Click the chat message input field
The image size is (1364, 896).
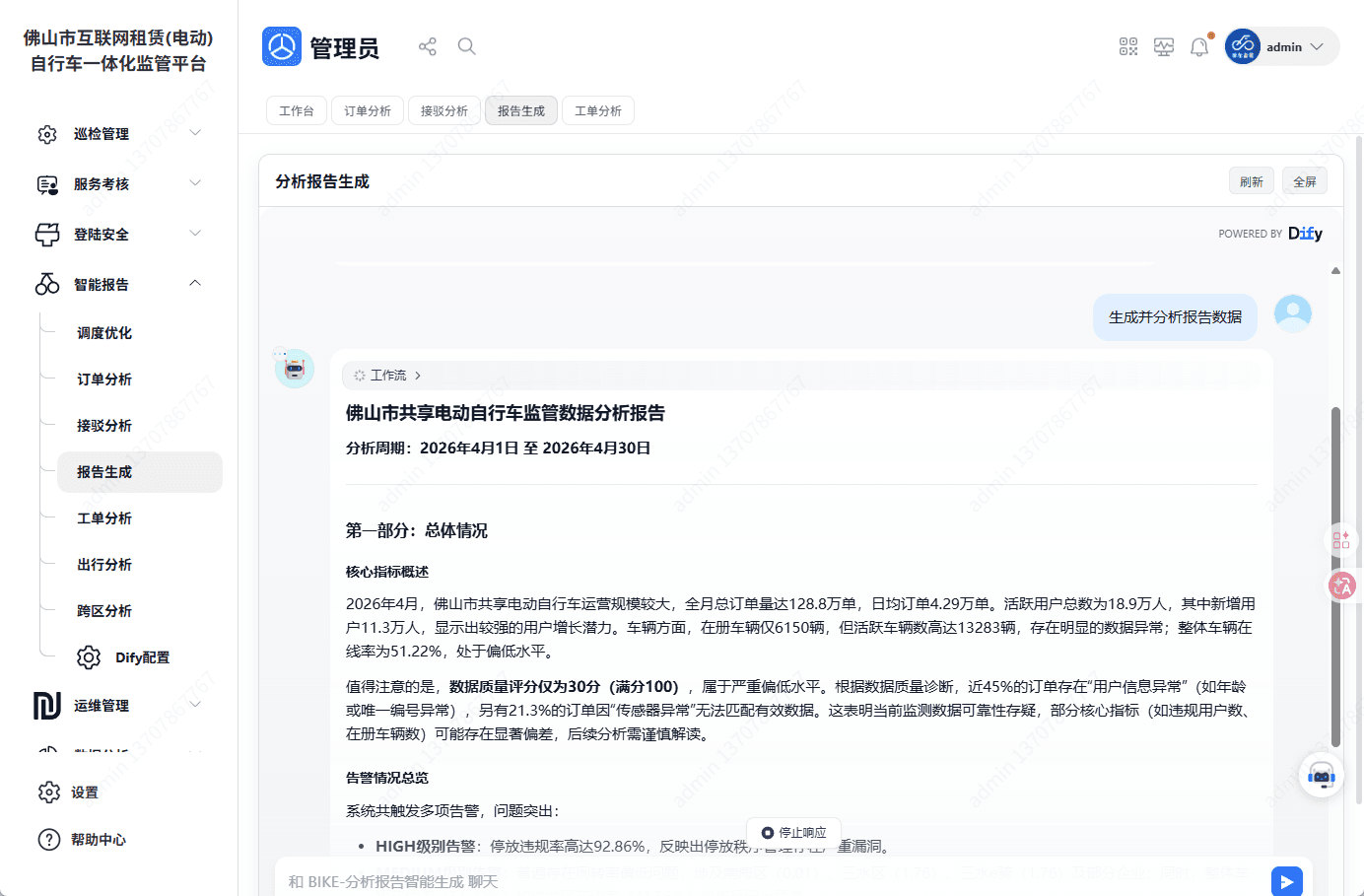click(774, 881)
